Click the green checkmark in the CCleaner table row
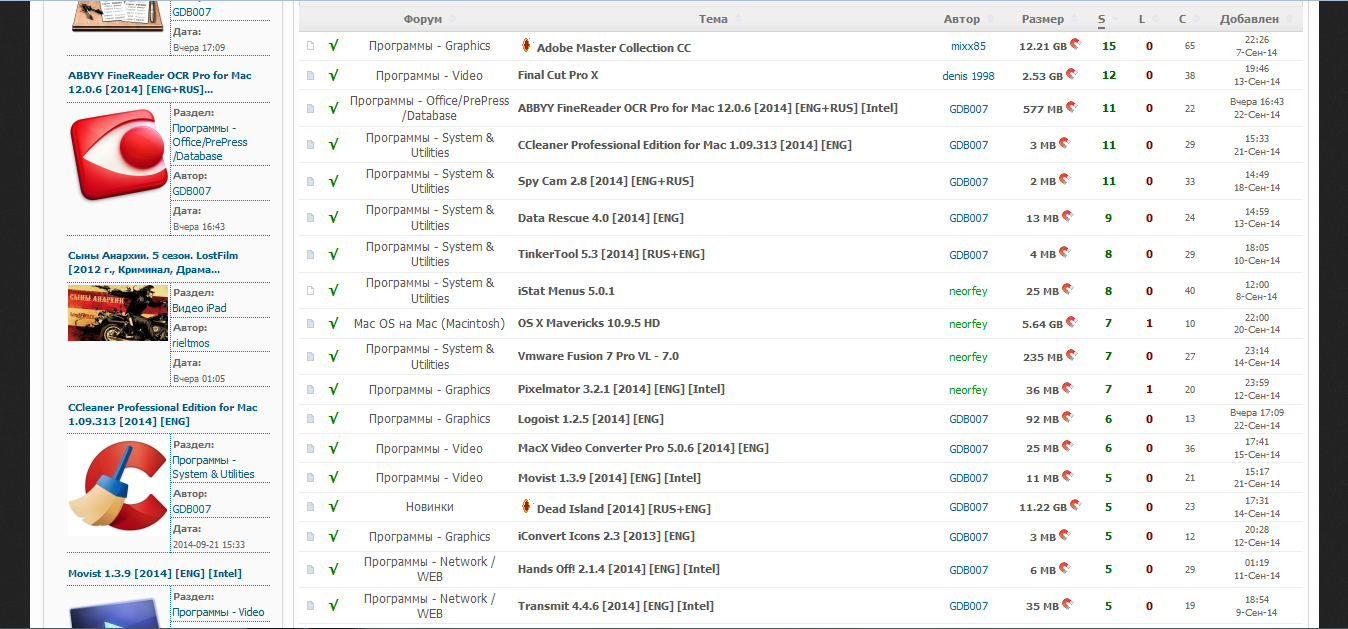 pos(334,145)
